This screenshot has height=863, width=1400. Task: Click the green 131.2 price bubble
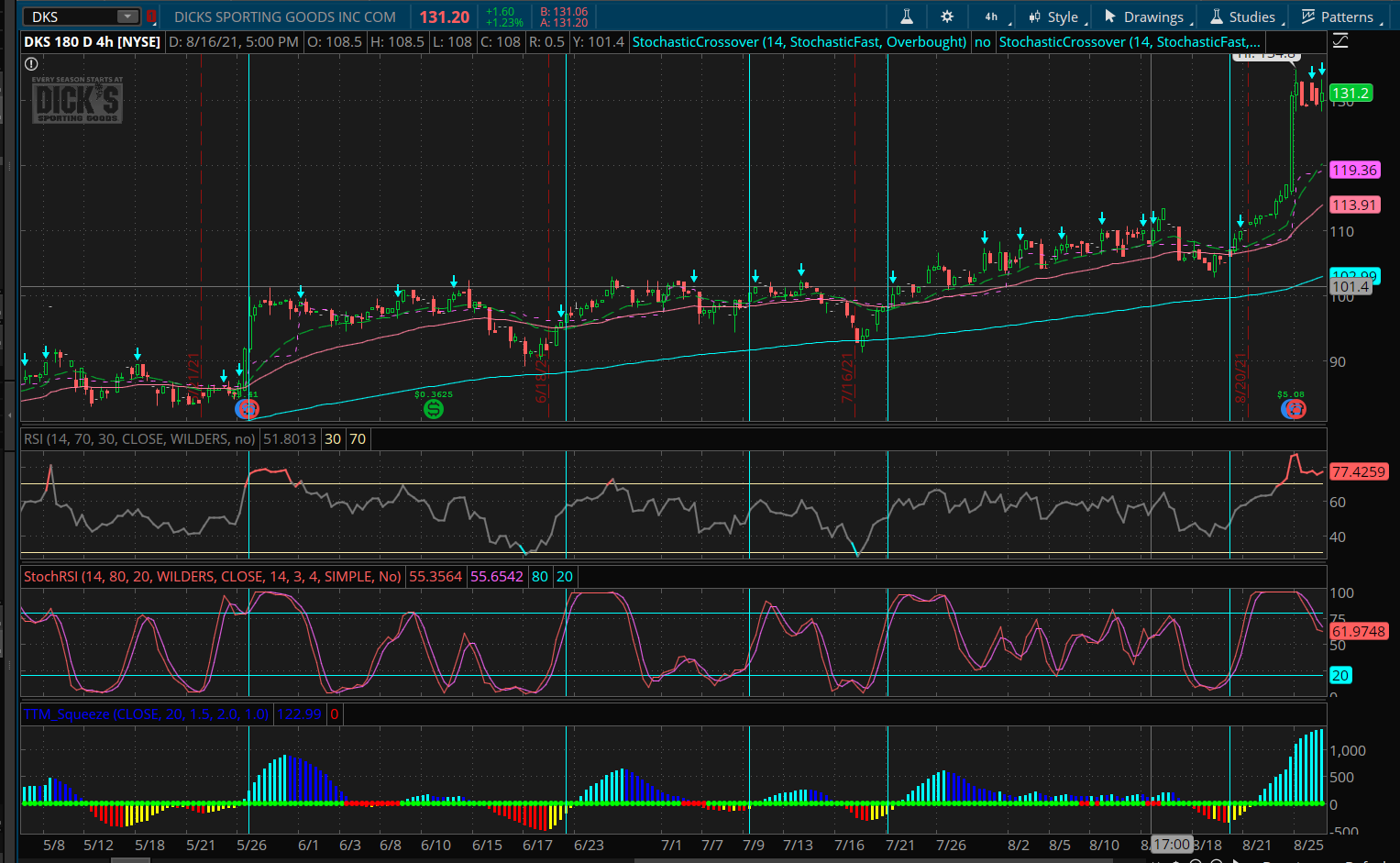coord(1350,93)
